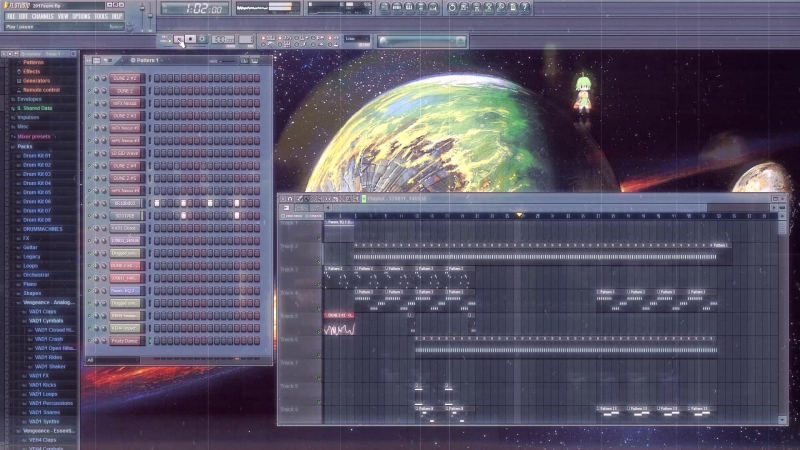Open the FILE menu

point(11,16)
